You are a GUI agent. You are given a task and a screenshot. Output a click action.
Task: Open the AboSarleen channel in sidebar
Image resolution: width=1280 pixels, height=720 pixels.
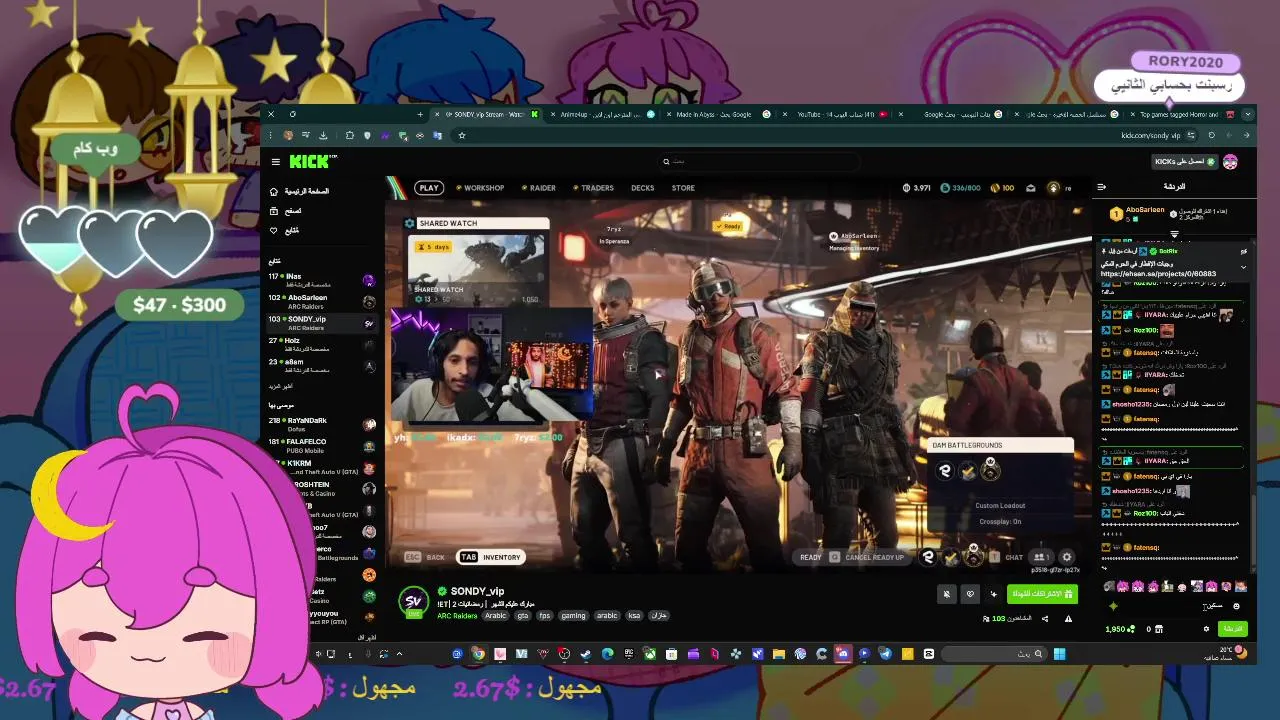point(321,301)
